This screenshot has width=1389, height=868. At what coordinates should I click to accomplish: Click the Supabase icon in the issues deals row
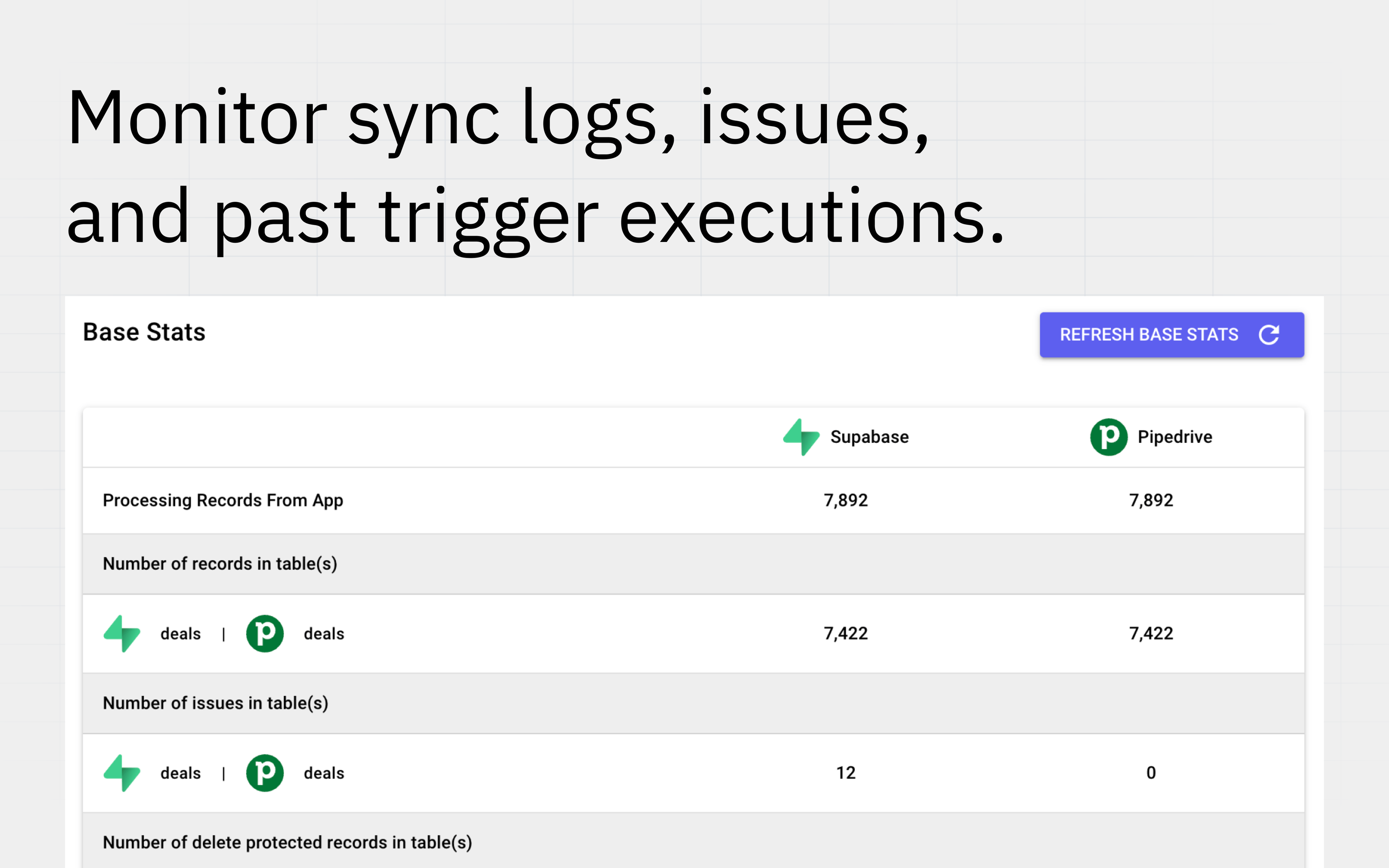pos(122,773)
